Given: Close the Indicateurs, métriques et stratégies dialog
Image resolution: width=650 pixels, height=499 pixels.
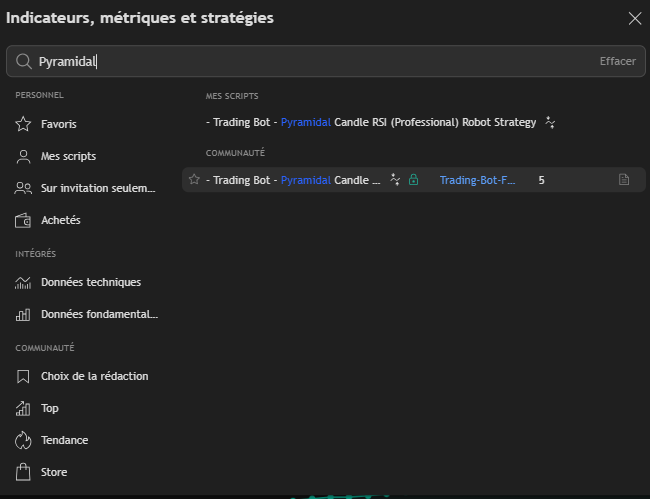Looking at the screenshot, I should click(634, 18).
